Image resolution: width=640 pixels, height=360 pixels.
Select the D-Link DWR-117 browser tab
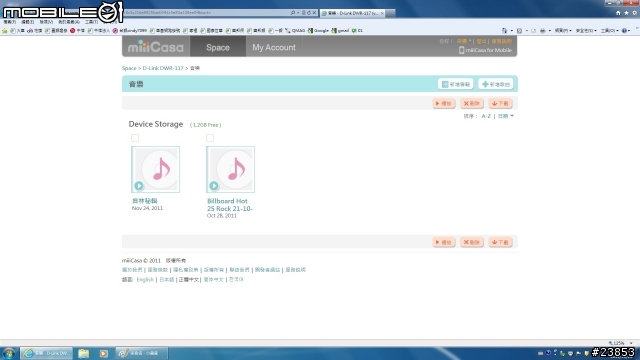pyautogui.click(x=353, y=13)
